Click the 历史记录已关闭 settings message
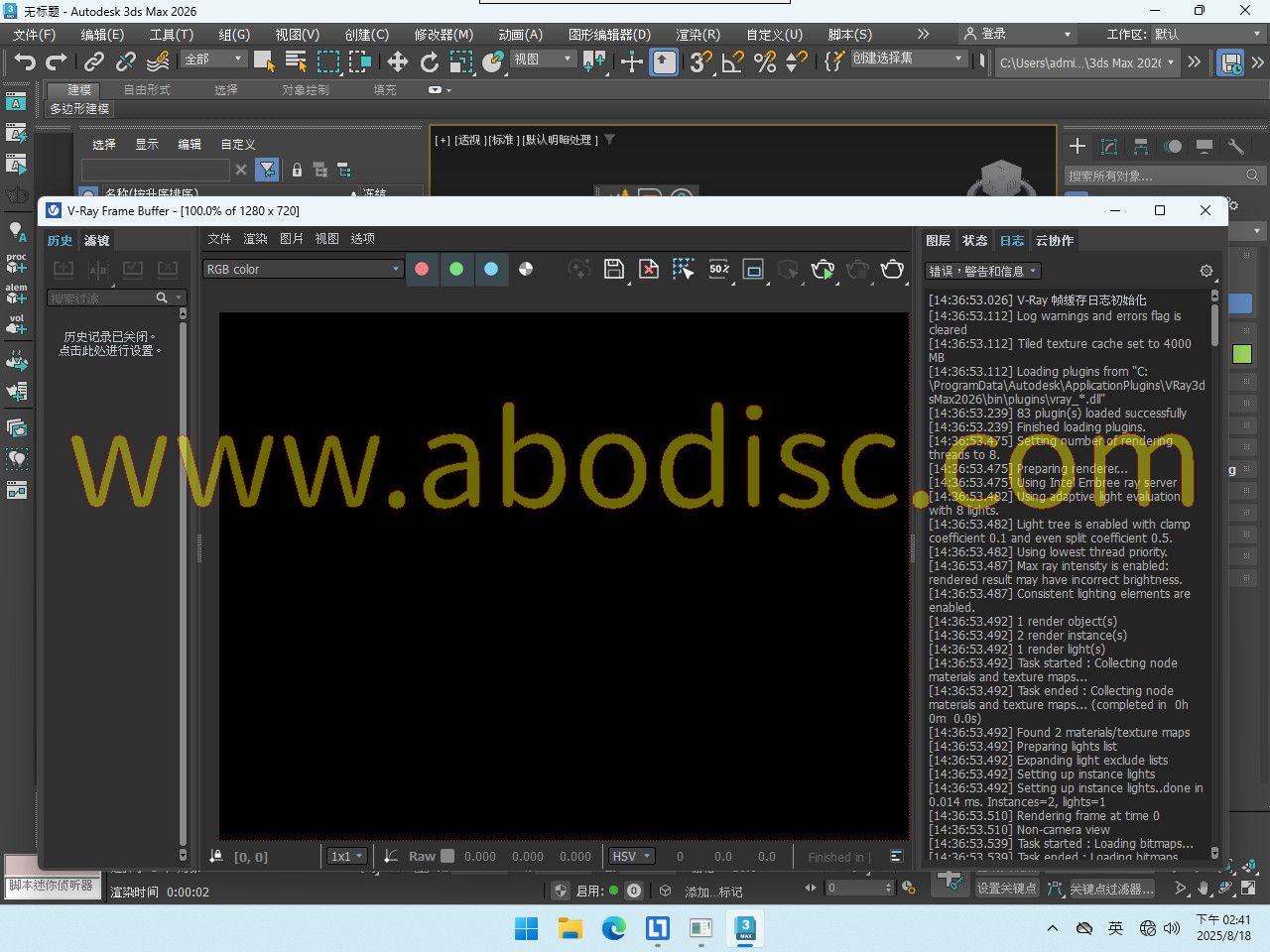This screenshot has width=1270, height=952. [109, 343]
